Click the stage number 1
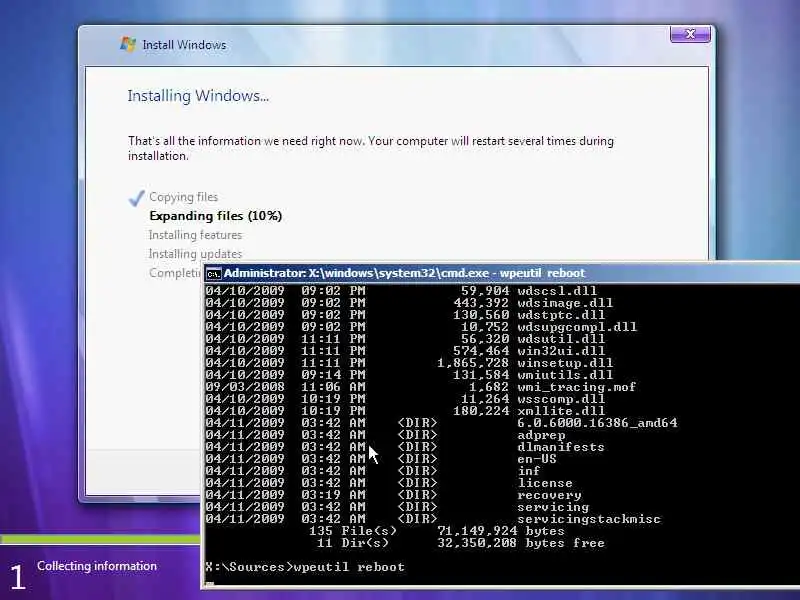This screenshot has width=800, height=600. point(18,577)
